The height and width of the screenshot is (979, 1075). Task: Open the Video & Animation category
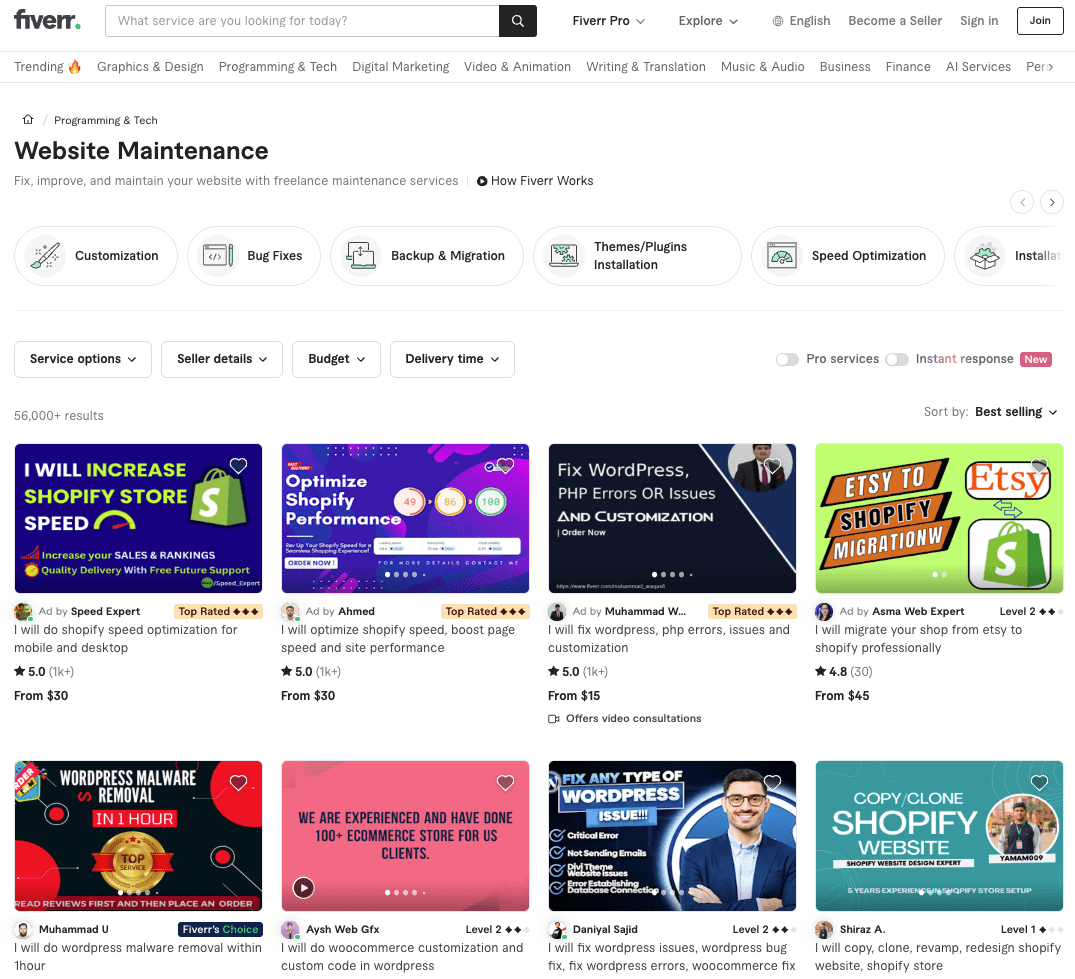518,67
